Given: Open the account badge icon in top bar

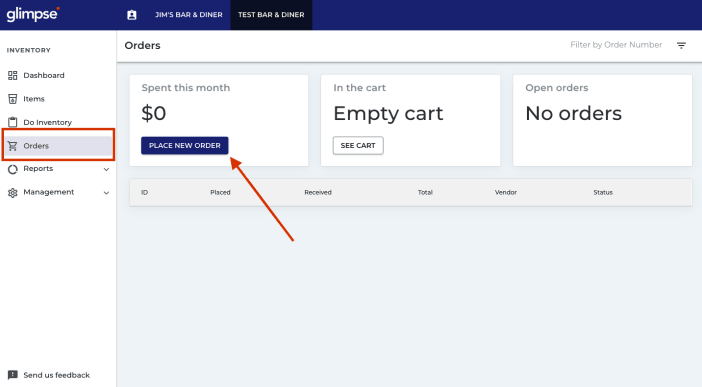Looking at the screenshot, I should pyautogui.click(x=132, y=15).
